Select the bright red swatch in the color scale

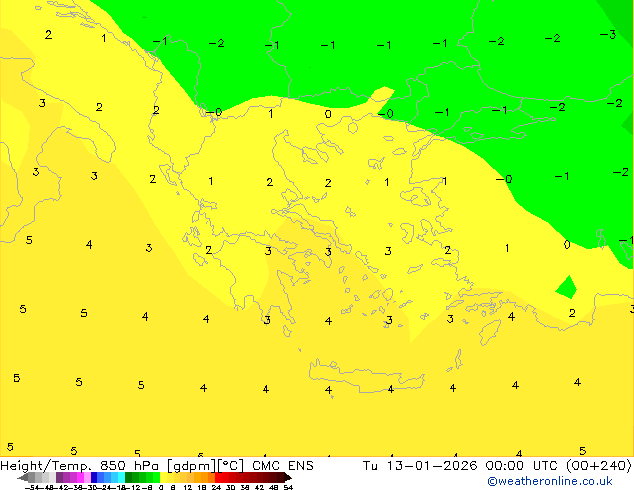[218, 477]
